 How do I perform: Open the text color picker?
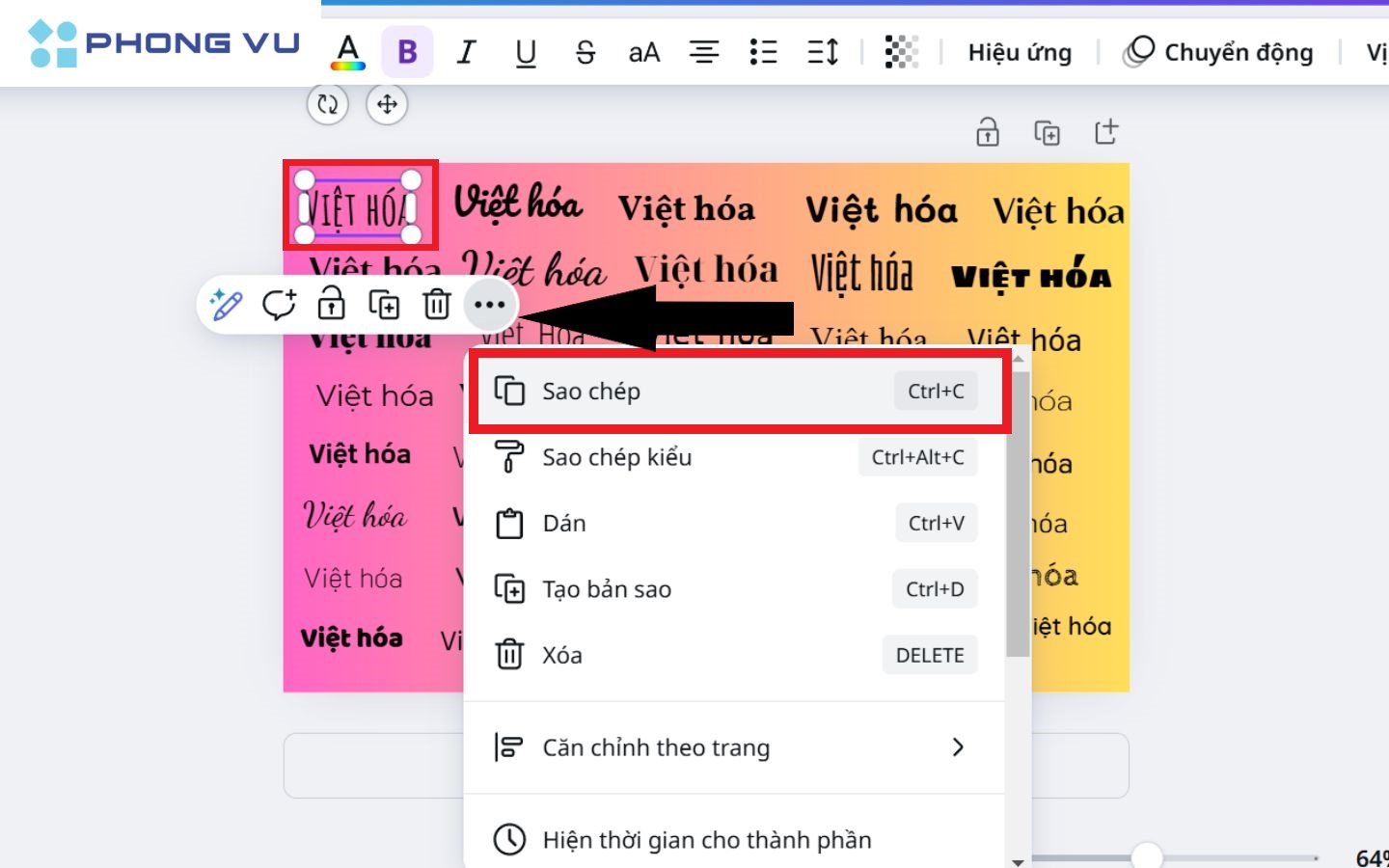348,52
